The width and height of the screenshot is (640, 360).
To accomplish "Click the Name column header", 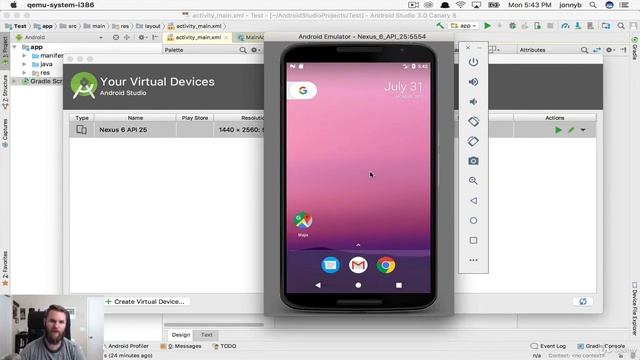I will pos(135,118).
